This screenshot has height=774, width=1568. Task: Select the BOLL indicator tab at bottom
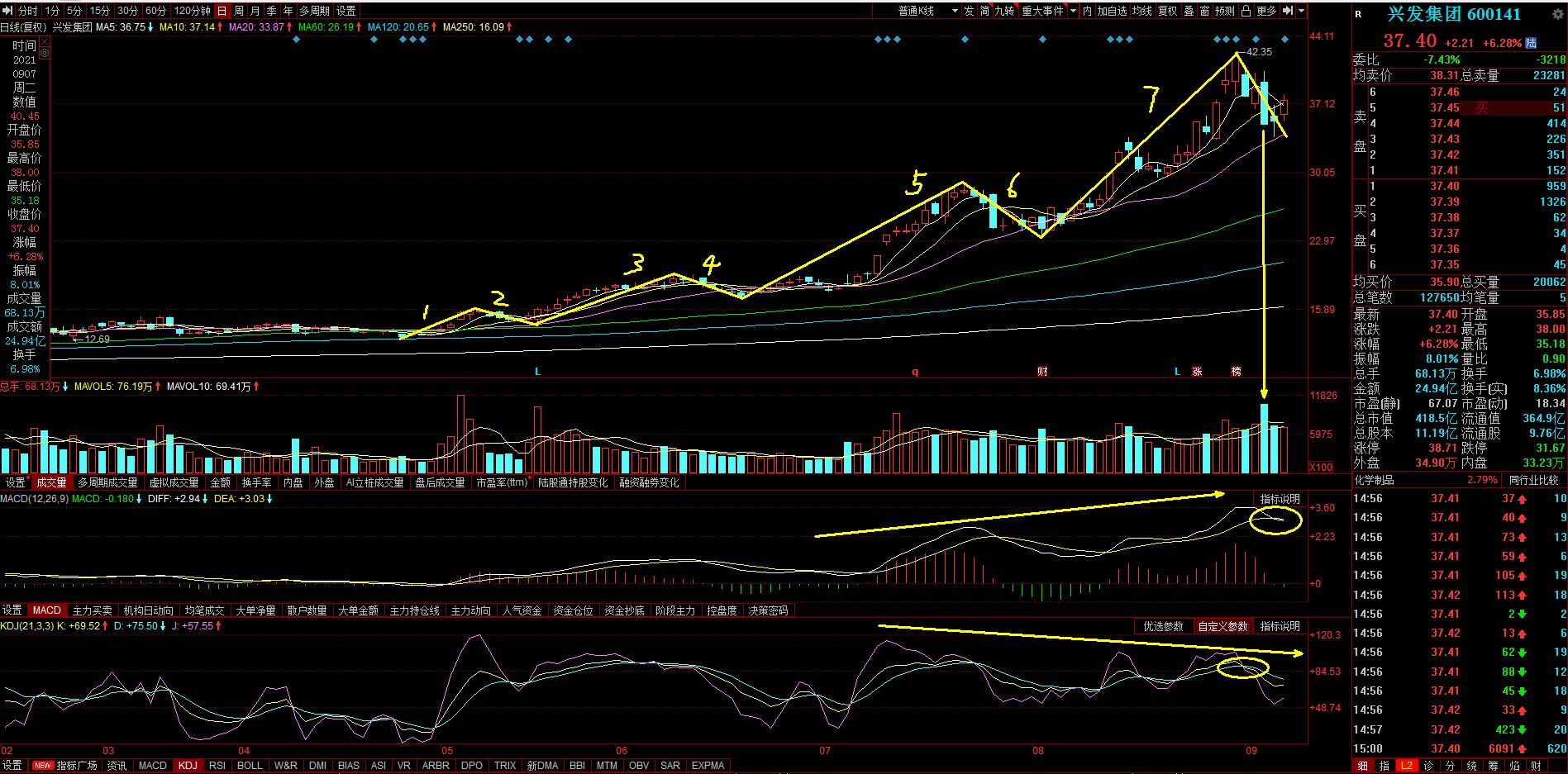[250, 766]
